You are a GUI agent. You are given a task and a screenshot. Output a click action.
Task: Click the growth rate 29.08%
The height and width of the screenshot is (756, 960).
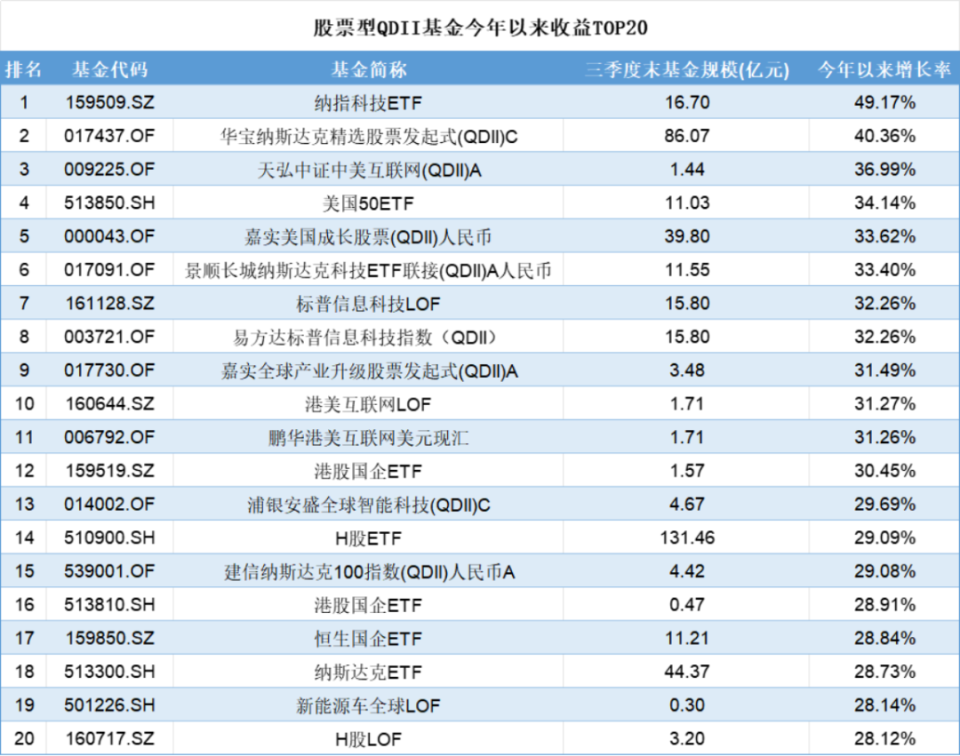coord(885,572)
